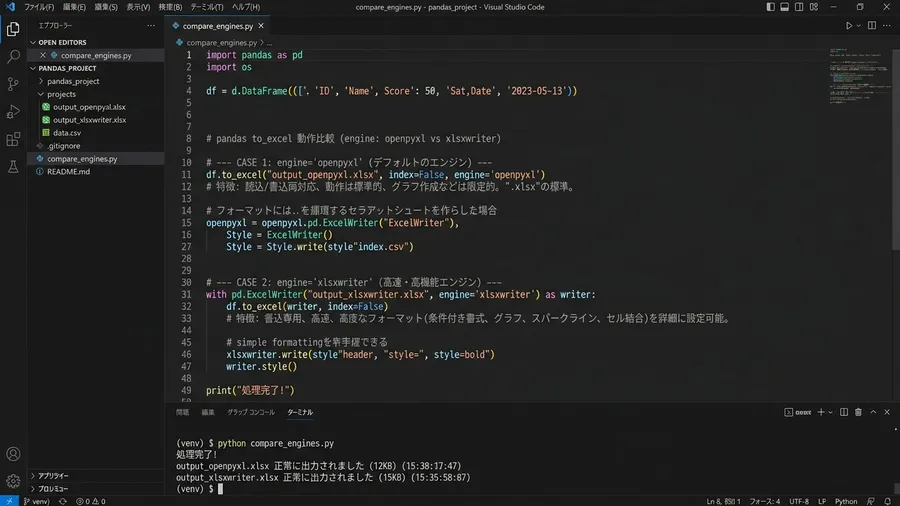900x506 pixels.
Task: Click the indentation setting 4 in status bar
Action: coord(765,501)
